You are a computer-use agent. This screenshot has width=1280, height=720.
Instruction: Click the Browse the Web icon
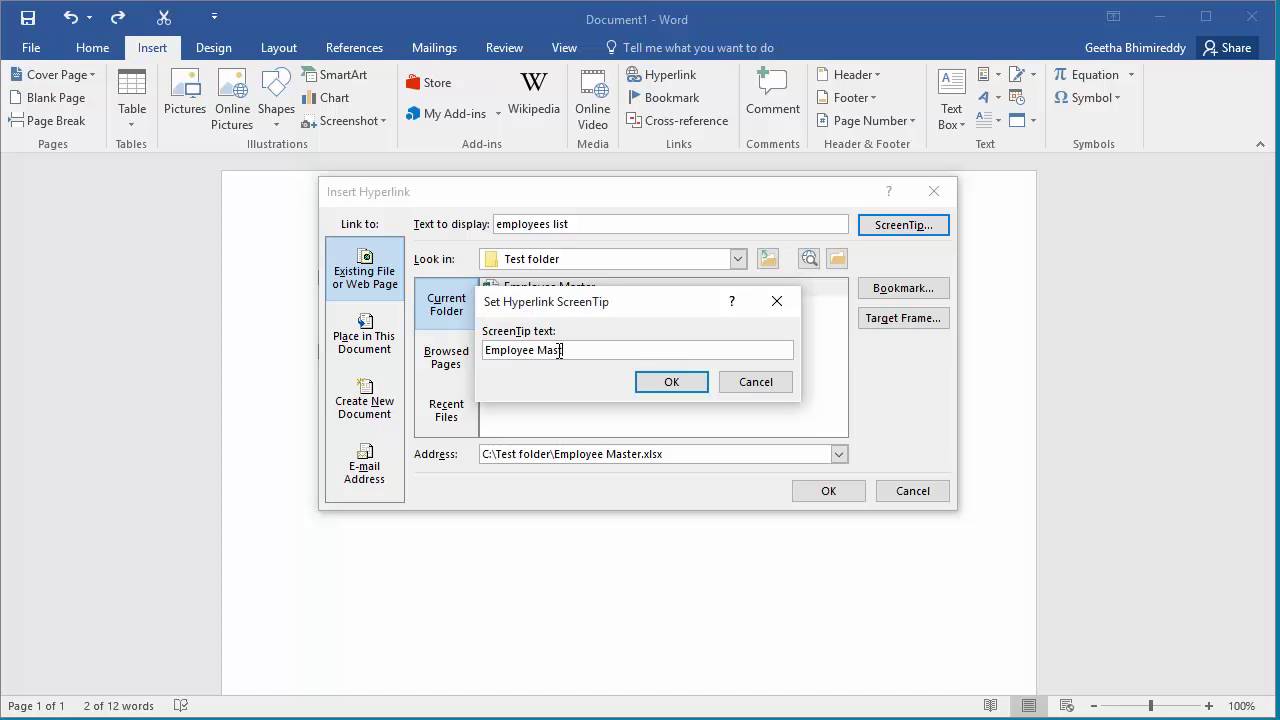click(x=809, y=259)
